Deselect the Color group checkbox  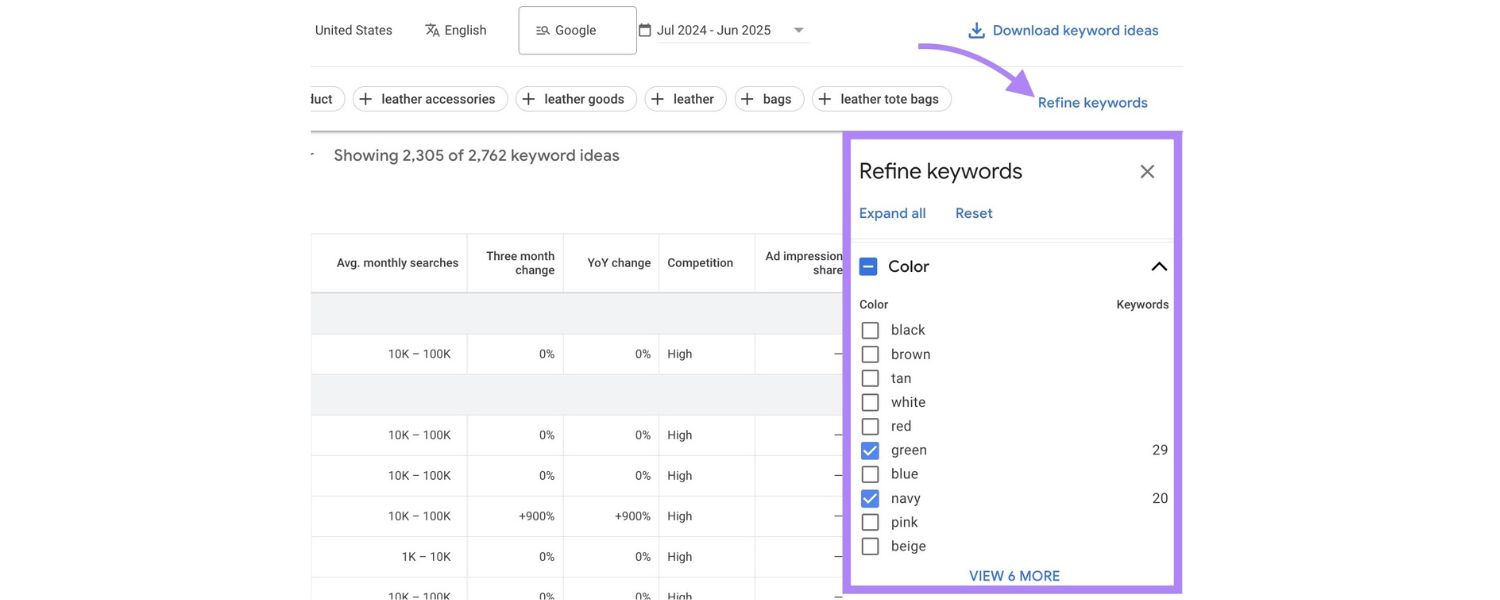[x=868, y=267]
